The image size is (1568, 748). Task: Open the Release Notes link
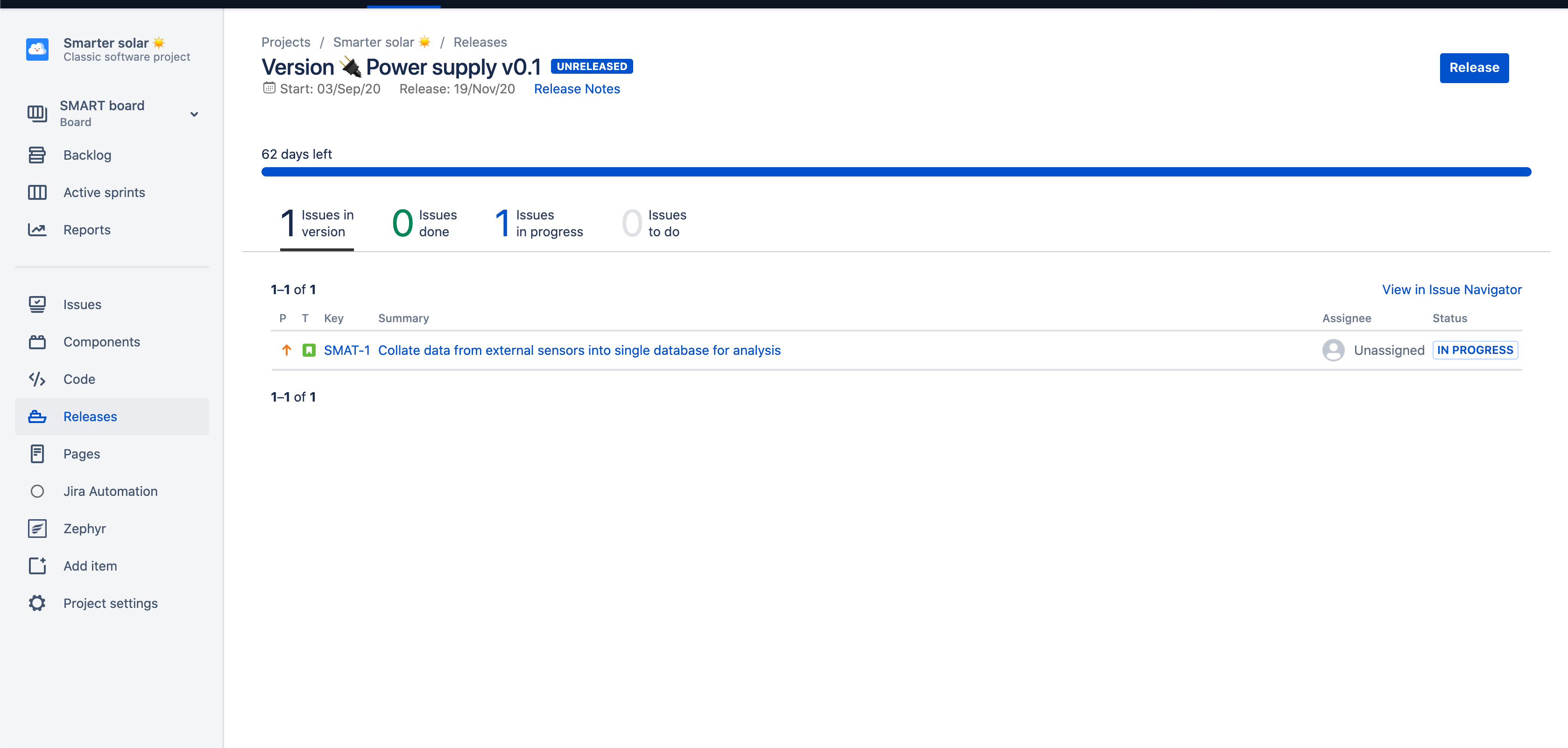click(x=576, y=89)
